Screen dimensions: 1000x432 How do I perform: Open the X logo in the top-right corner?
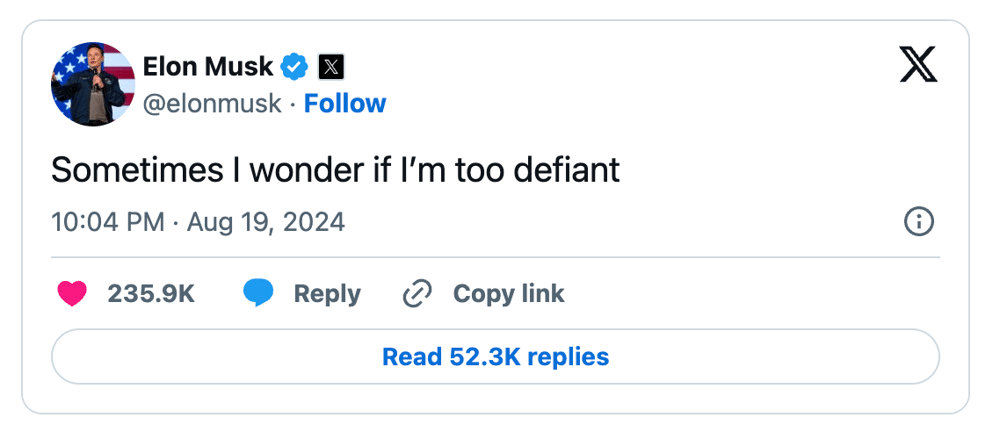pos(919,65)
